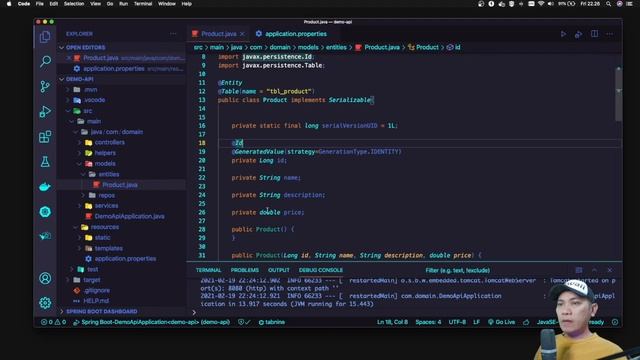
Task: Open the Accounts menu icon
Action: point(45,278)
